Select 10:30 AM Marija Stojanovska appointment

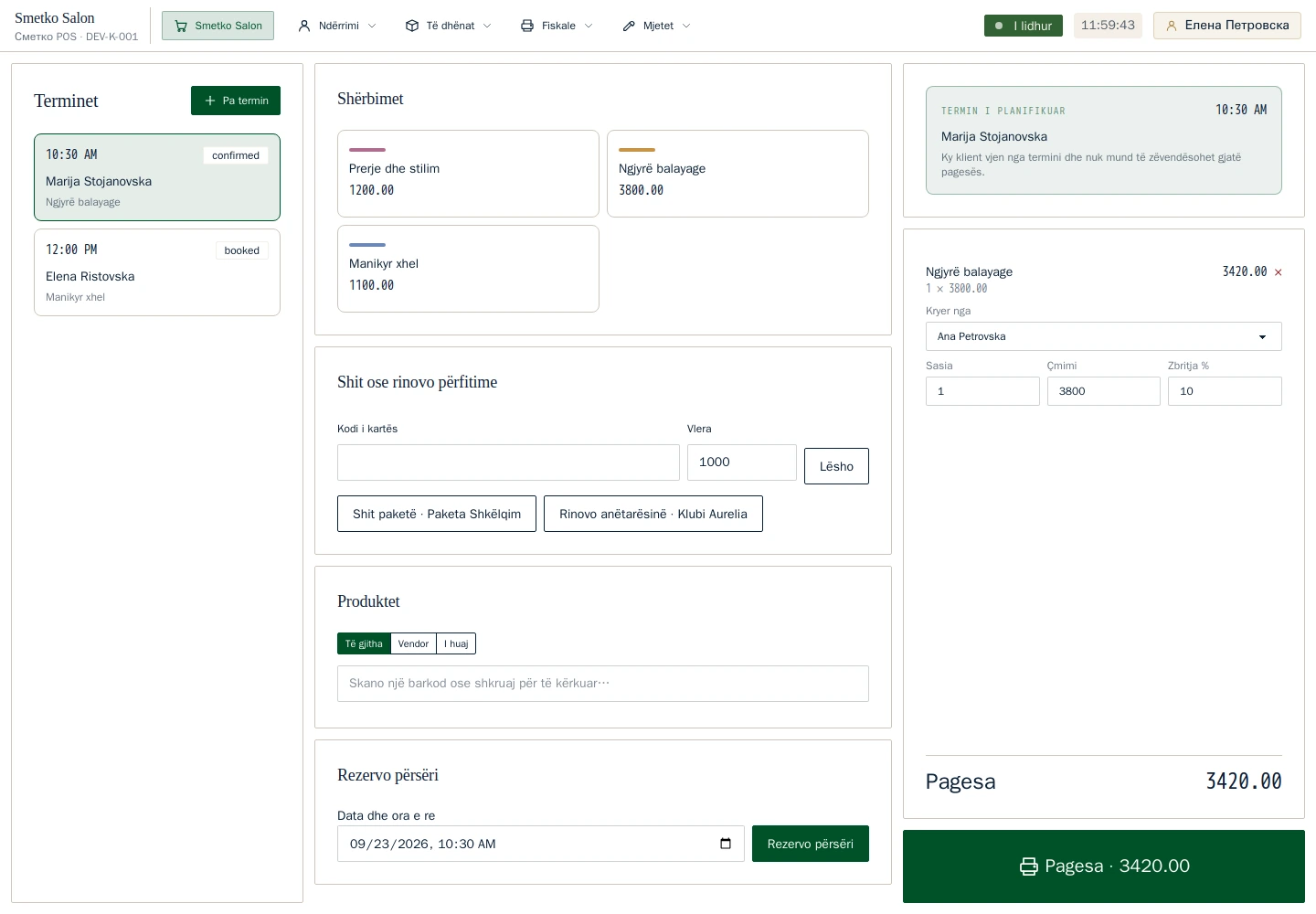(x=157, y=177)
